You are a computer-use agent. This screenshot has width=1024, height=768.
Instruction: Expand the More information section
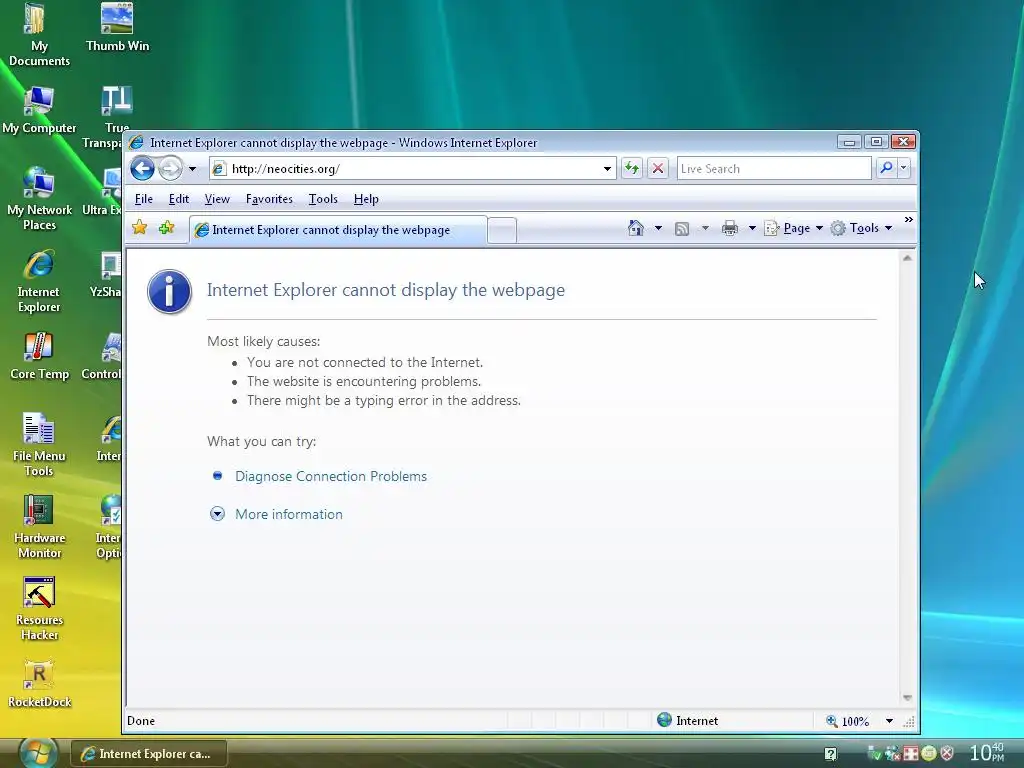point(288,514)
